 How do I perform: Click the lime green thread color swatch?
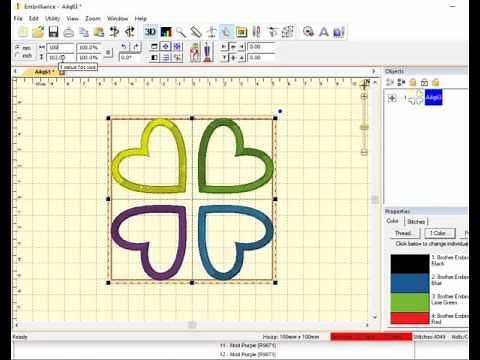coord(410,302)
